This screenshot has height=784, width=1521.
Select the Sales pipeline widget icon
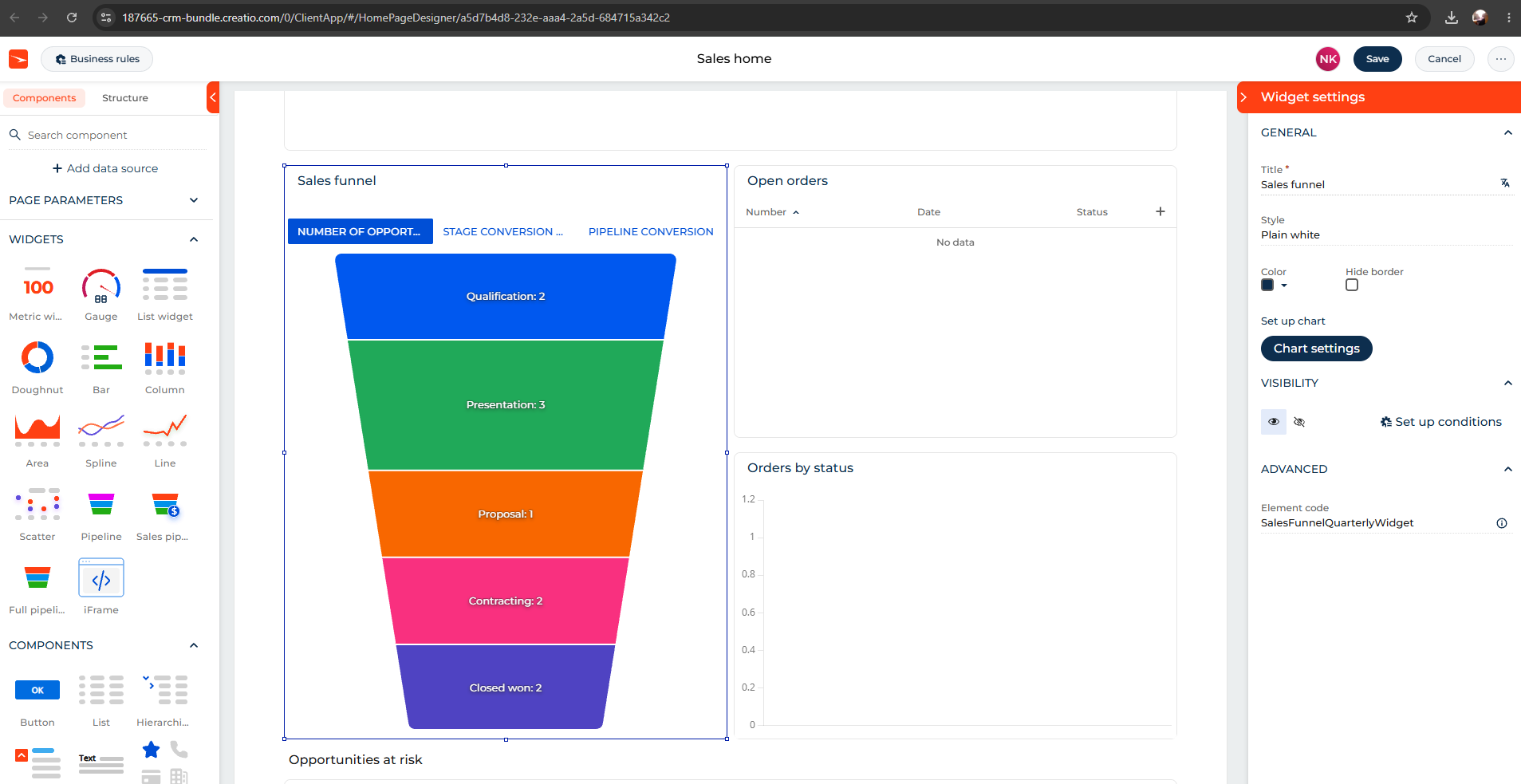coord(165,505)
